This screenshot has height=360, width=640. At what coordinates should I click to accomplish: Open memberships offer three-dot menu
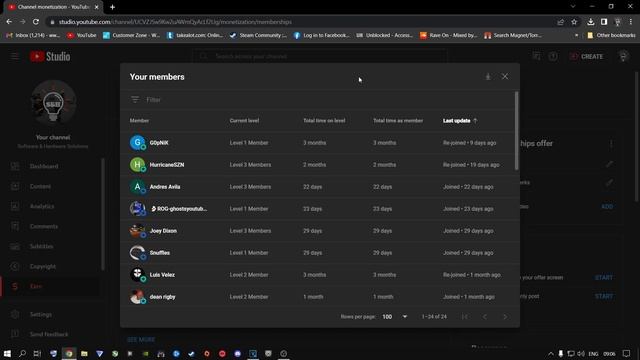click(x=611, y=144)
